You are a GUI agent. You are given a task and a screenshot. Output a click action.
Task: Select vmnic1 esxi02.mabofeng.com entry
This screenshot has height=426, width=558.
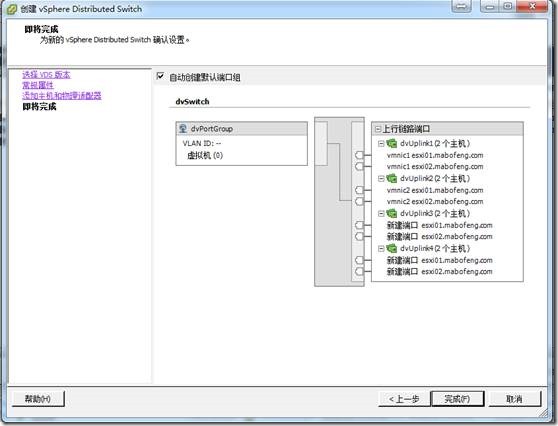tap(435, 166)
